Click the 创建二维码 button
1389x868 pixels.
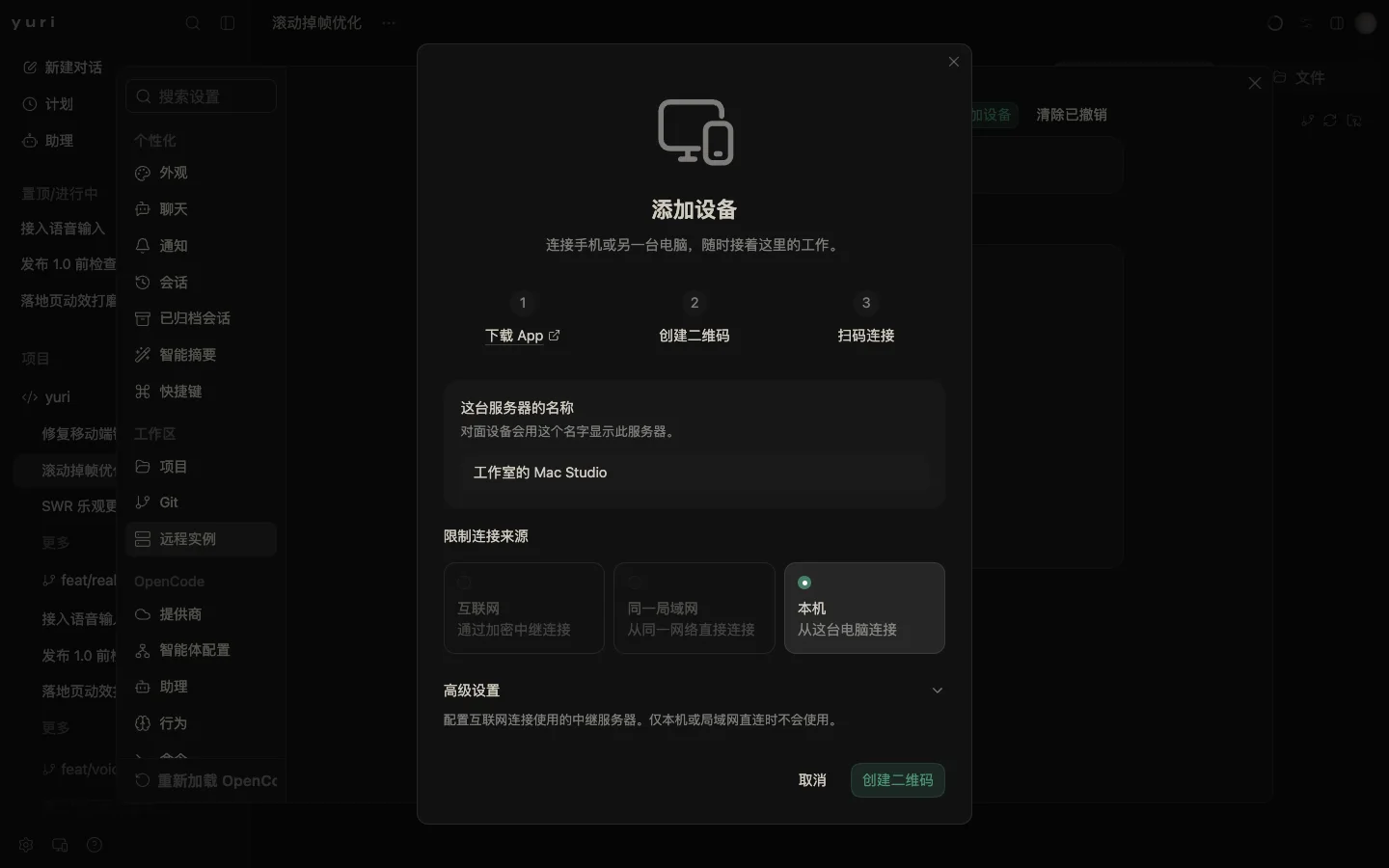pos(897,780)
